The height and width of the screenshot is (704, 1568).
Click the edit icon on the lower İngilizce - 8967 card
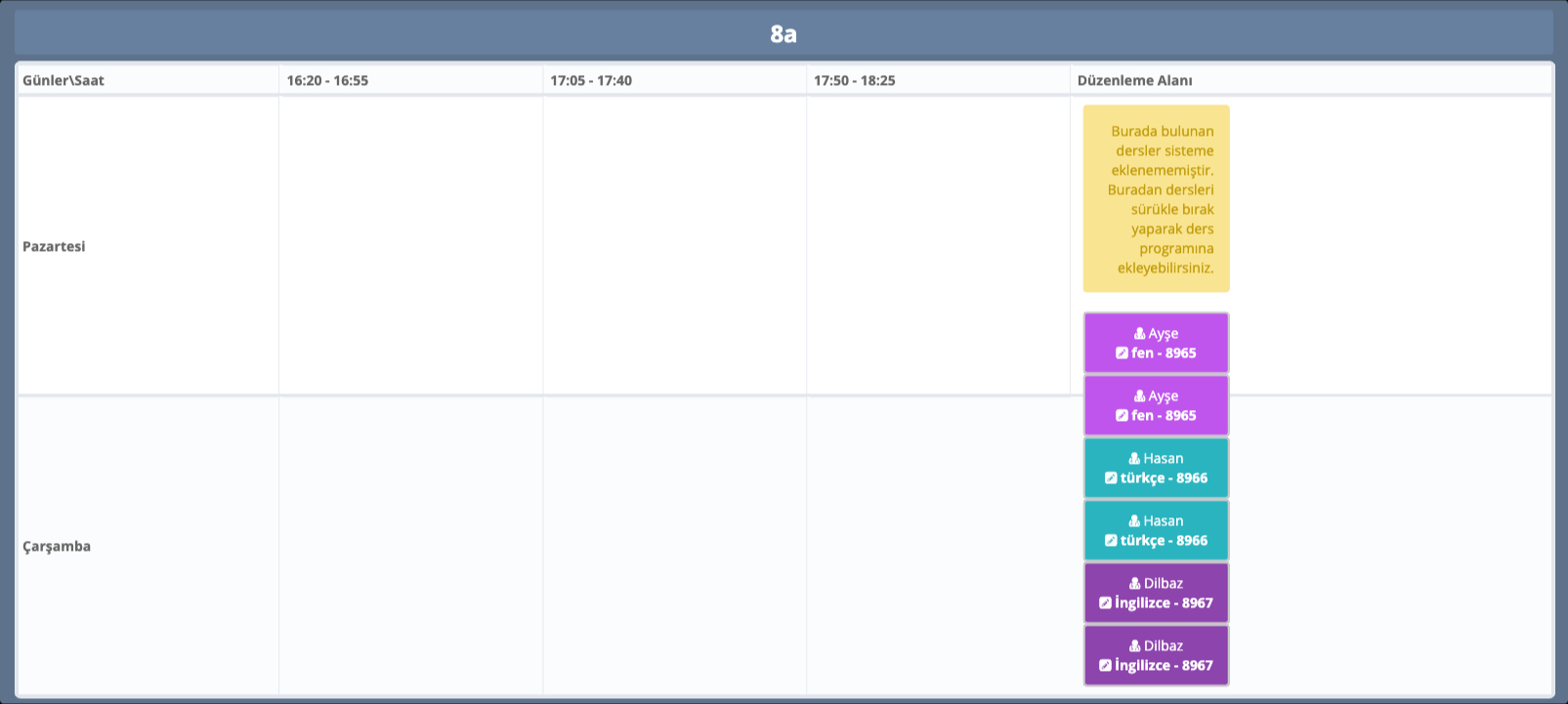click(x=1105, y=666)
